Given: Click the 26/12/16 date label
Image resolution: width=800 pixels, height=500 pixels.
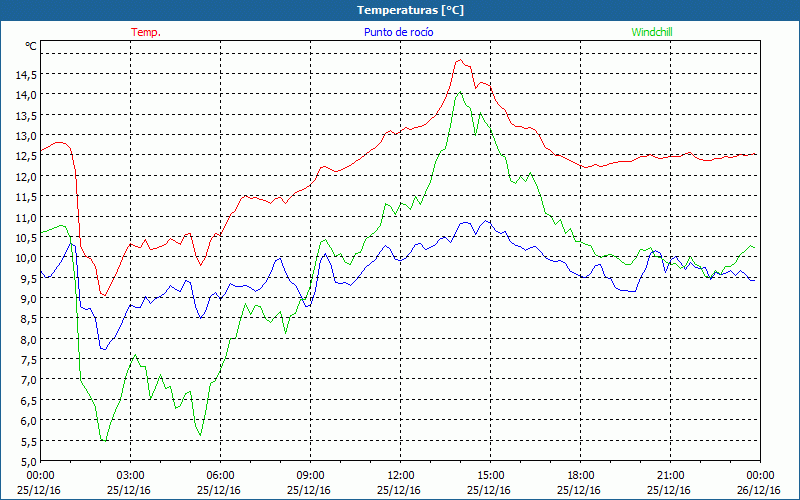Looking at the screenshot, I should pyautogui.click(x=759, y=490).
